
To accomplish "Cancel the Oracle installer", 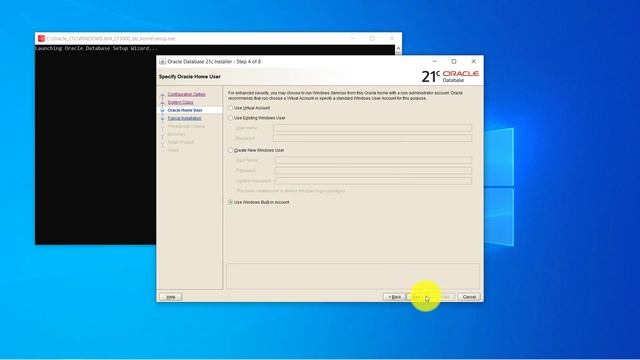I will [x=469, y=297].
